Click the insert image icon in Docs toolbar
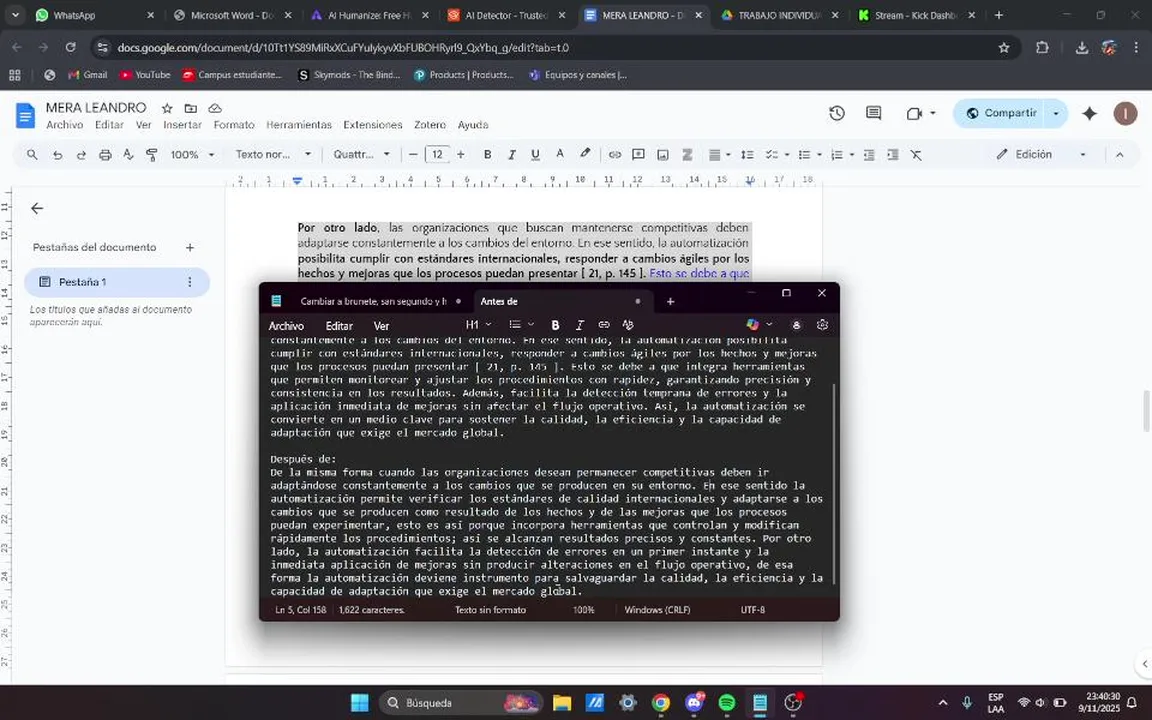Screen dimensions: 1152x720 663,155
